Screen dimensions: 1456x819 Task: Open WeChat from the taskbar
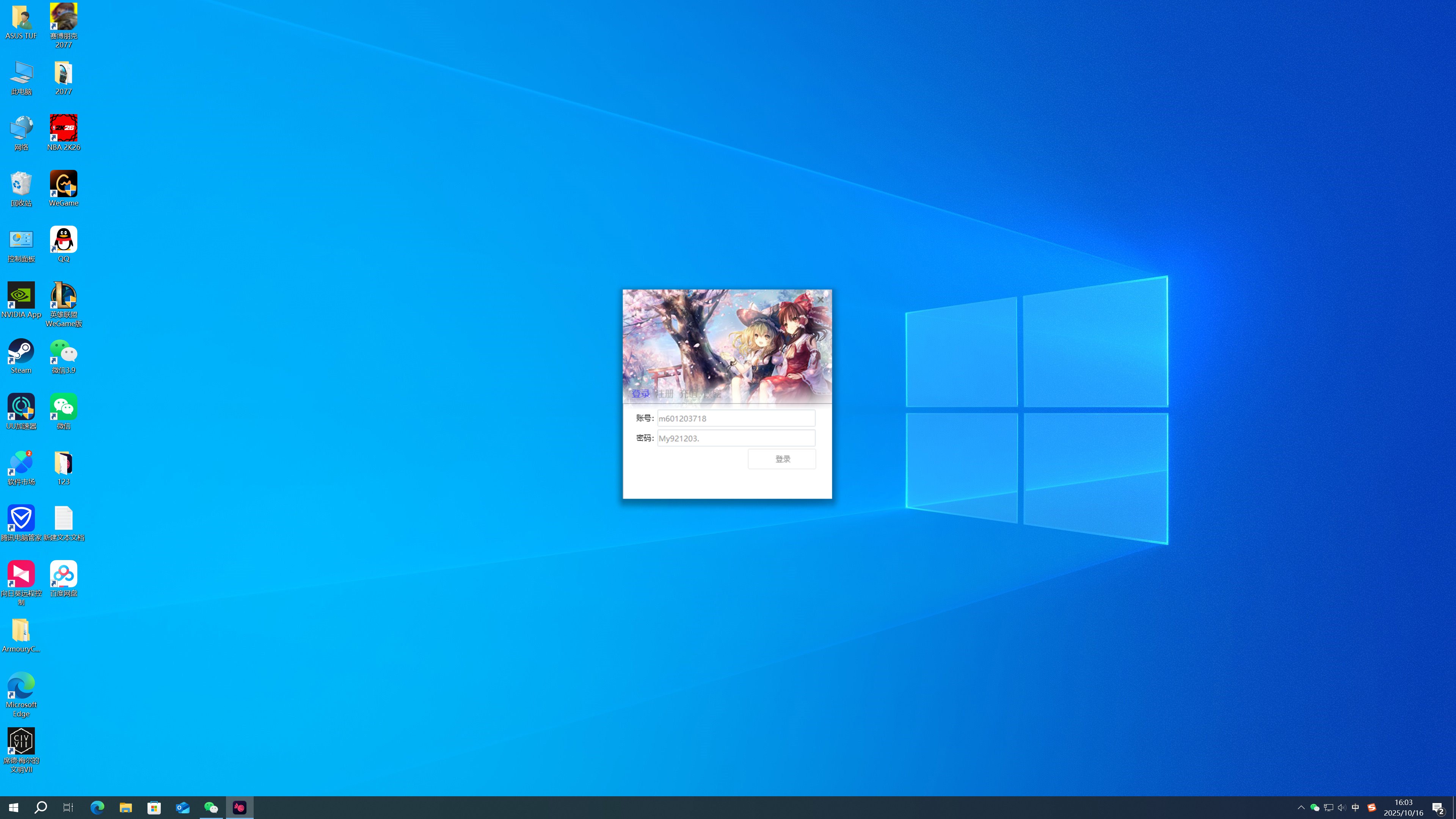click(x=211, y=807)
